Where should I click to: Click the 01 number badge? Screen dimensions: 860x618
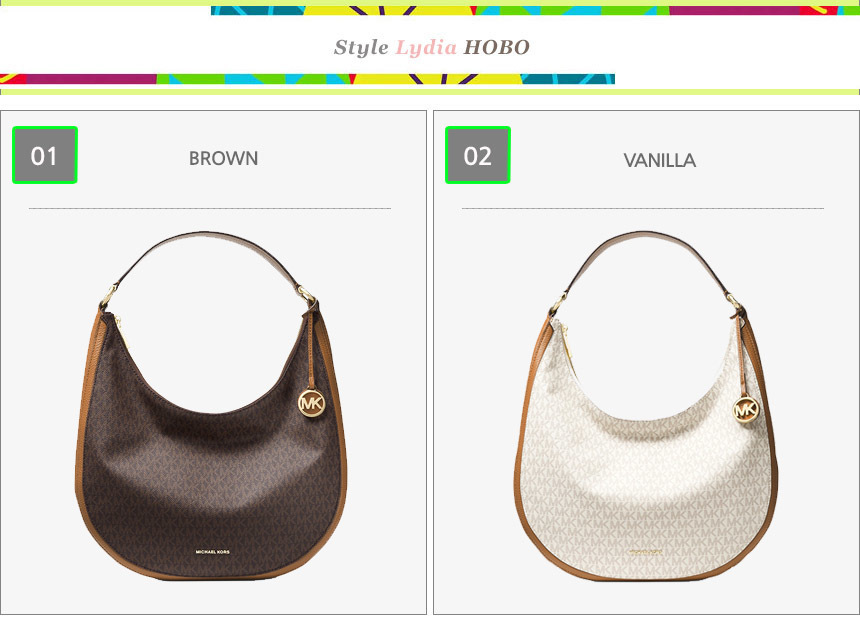[x=44, y=155]
